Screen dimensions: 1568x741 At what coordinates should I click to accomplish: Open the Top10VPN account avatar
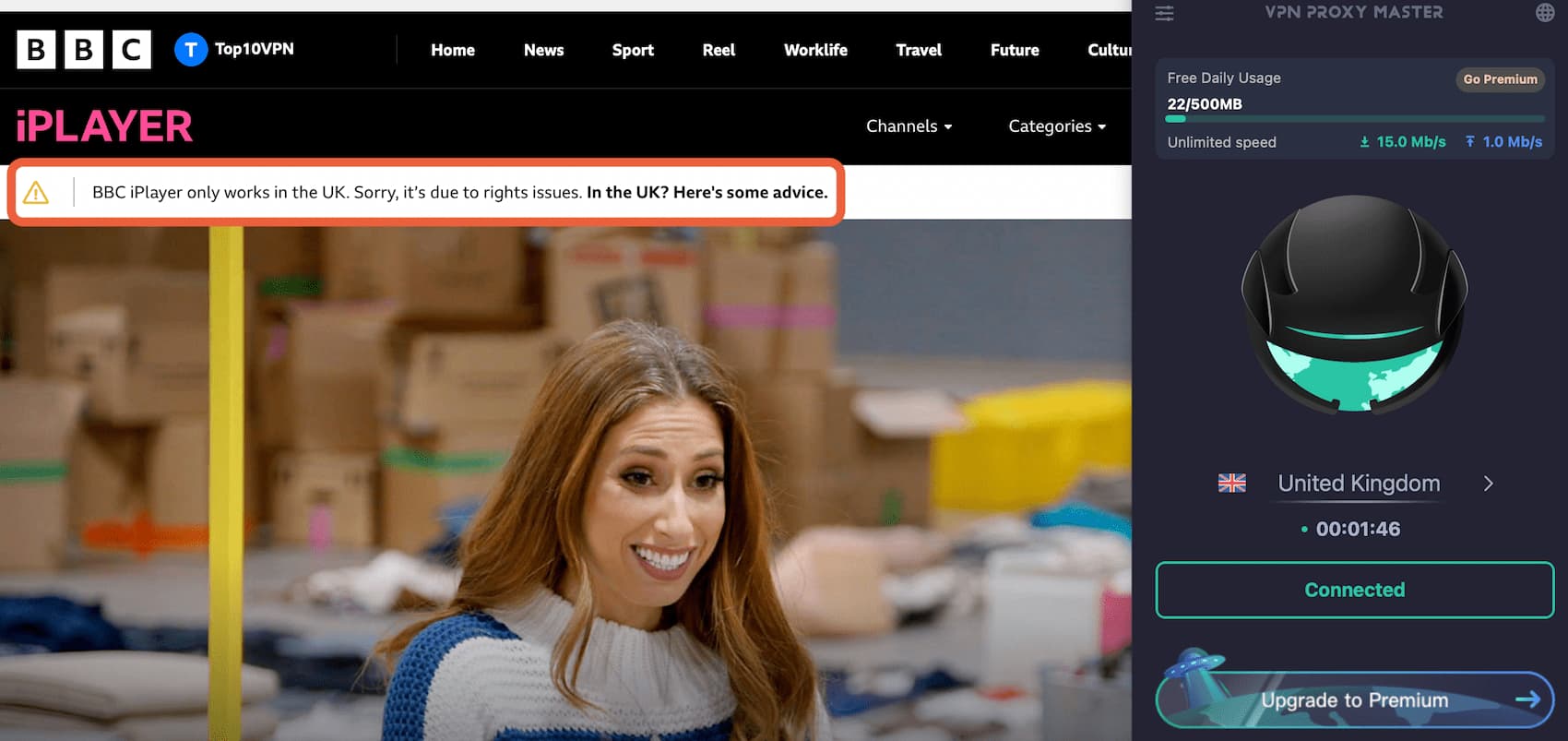click(191, 50)
